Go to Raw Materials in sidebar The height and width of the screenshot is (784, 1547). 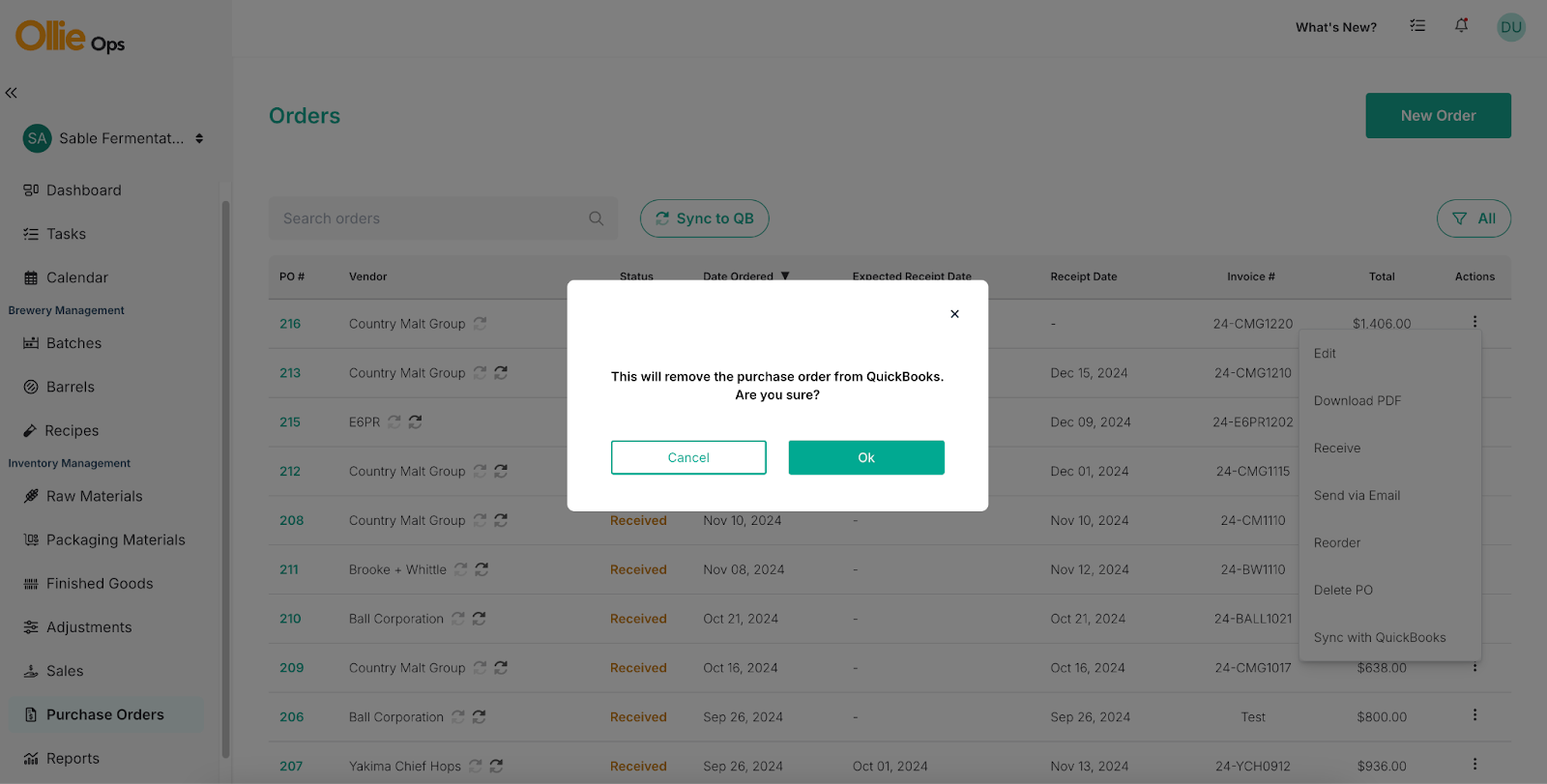click(94, 496)
